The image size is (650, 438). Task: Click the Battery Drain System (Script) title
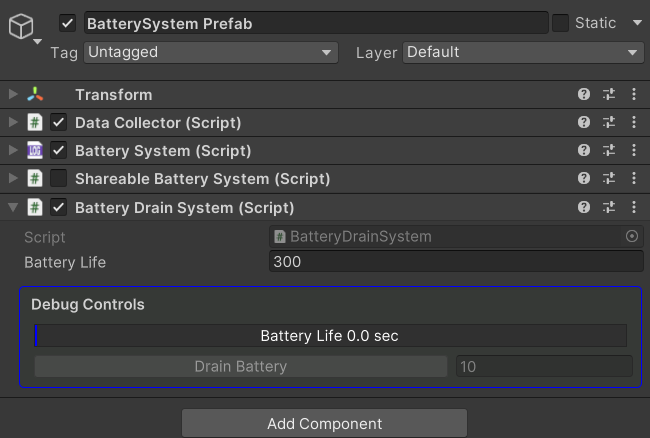[x=184, y=208]
